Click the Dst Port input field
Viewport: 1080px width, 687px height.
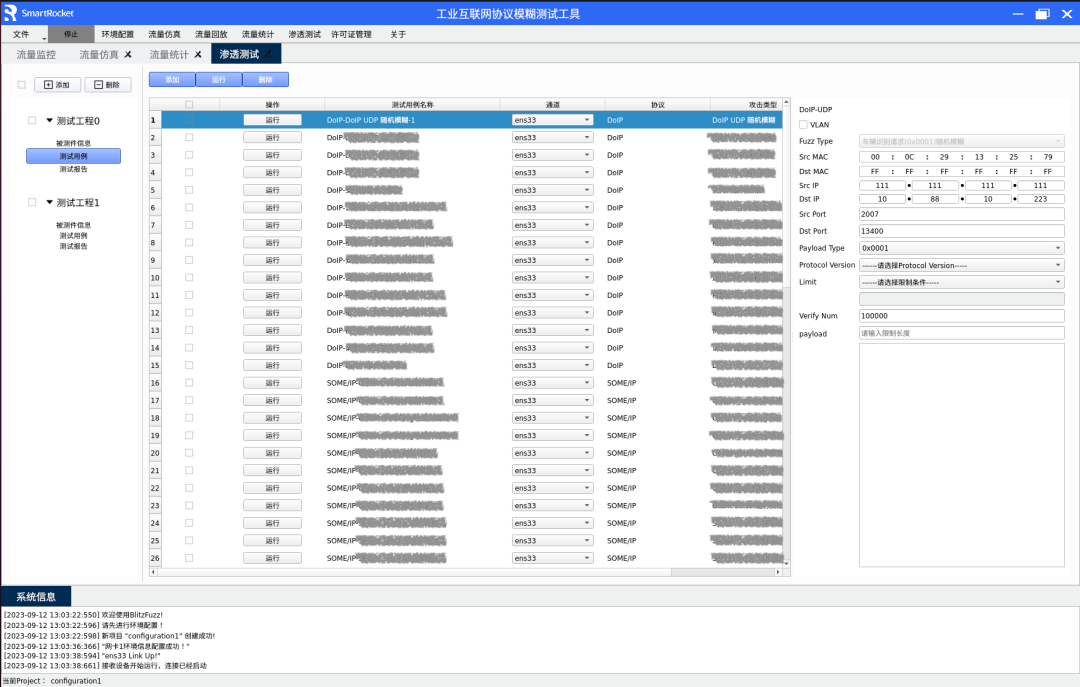961,231
